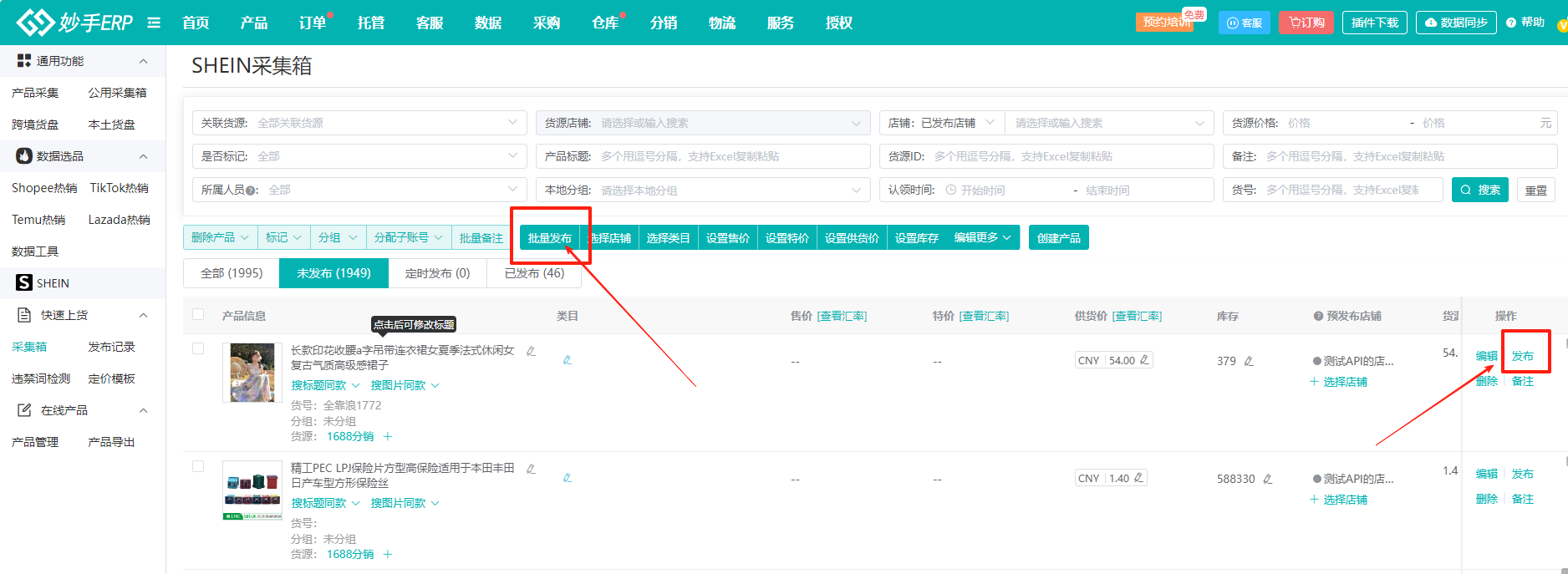The height and width of the screenshot is (574, 1568).
Task: Click the question mark icon beside 预发布店铺
Action: [x=1318, y=316]
